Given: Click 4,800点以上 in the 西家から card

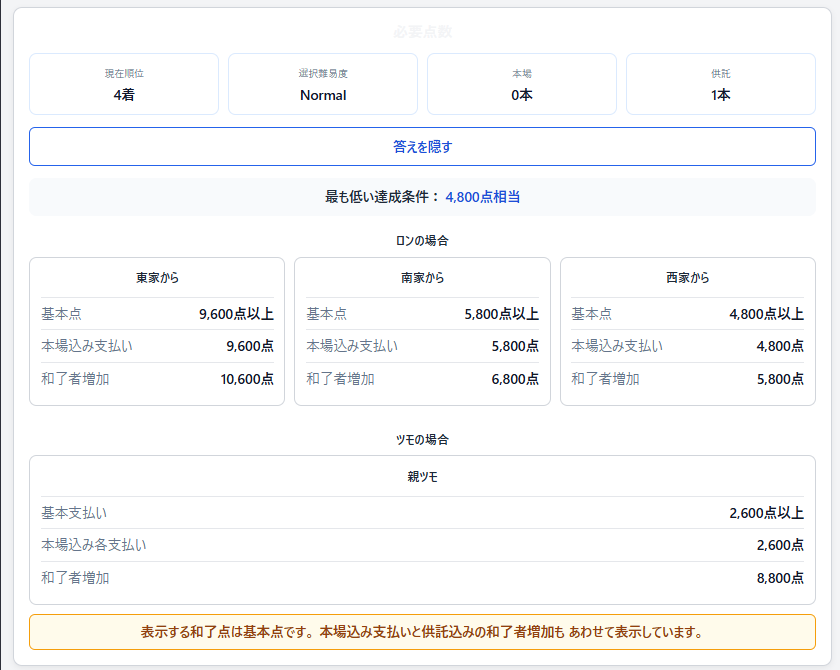Looking at the screenshot, I should coord(767,314).
